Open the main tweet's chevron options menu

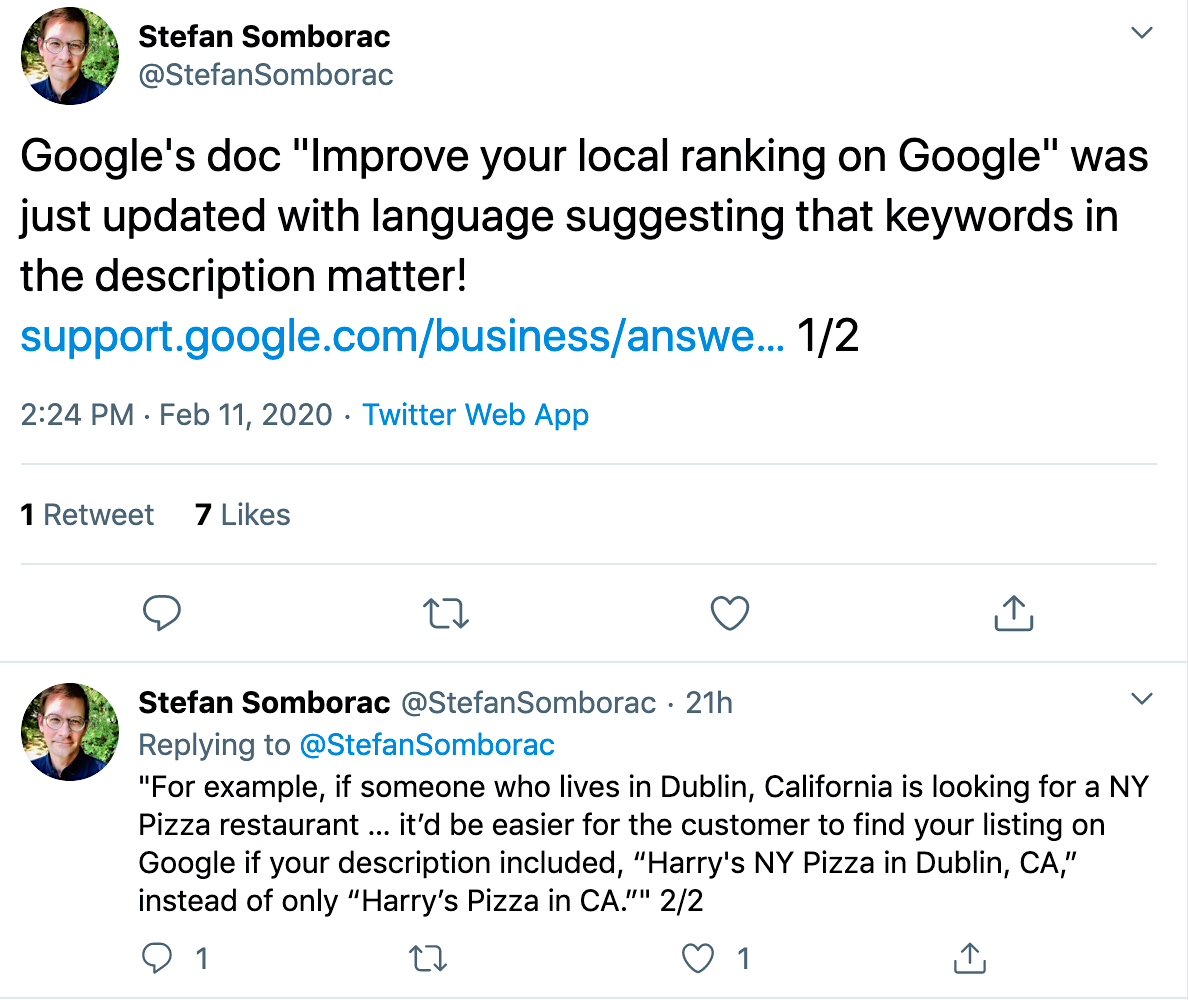coord(1141,33)
